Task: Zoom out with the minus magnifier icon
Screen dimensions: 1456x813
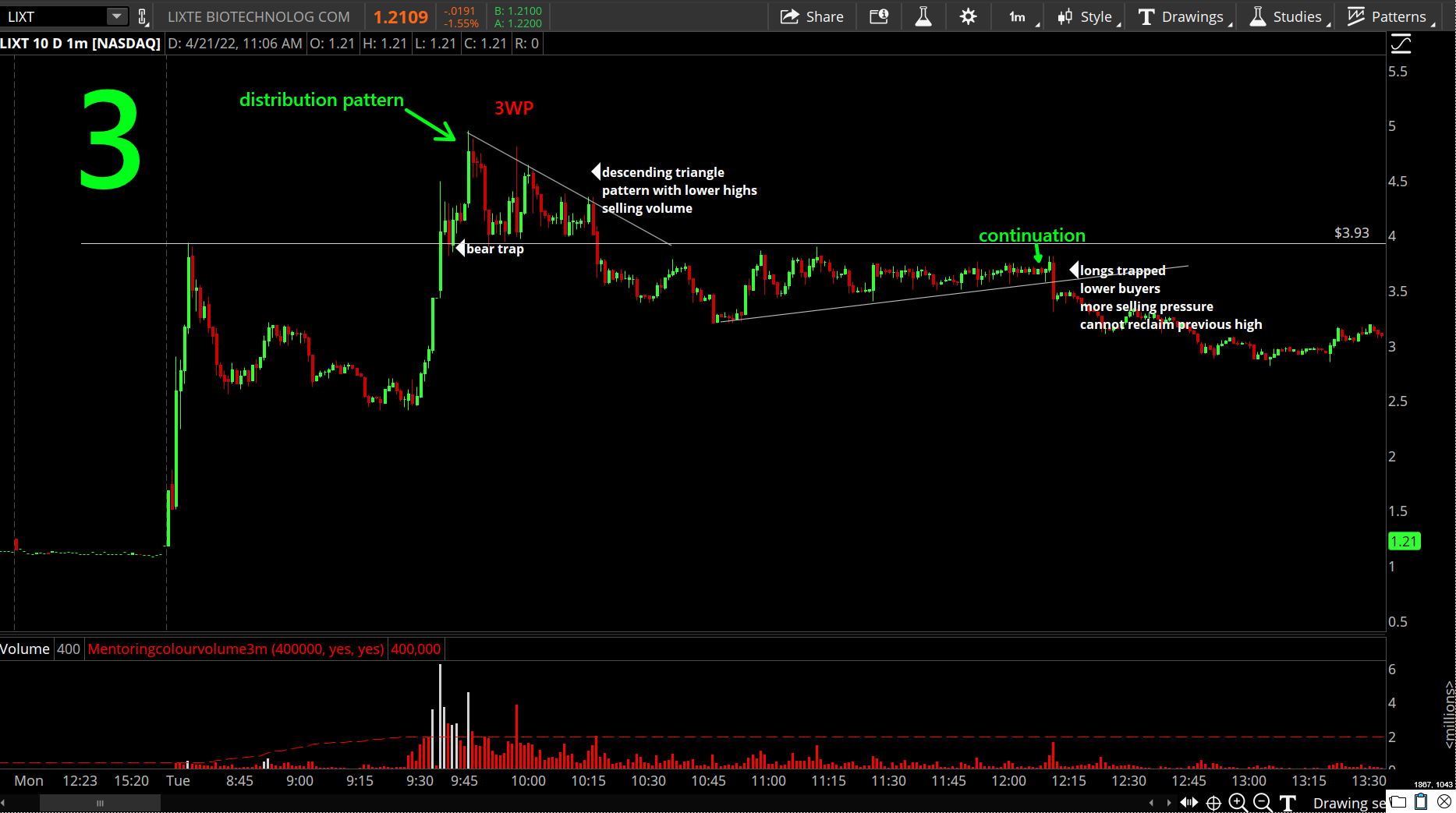Action: point(1262,802)
